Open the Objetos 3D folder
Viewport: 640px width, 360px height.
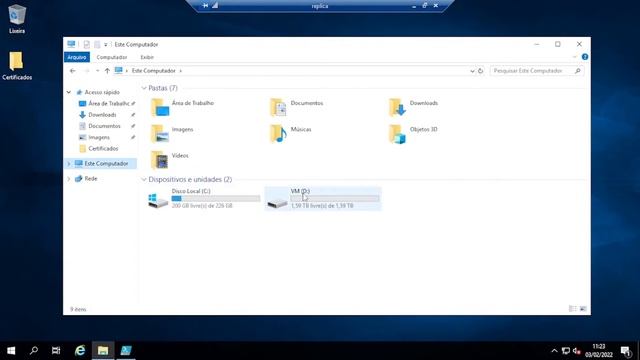[x=413, y=133]
